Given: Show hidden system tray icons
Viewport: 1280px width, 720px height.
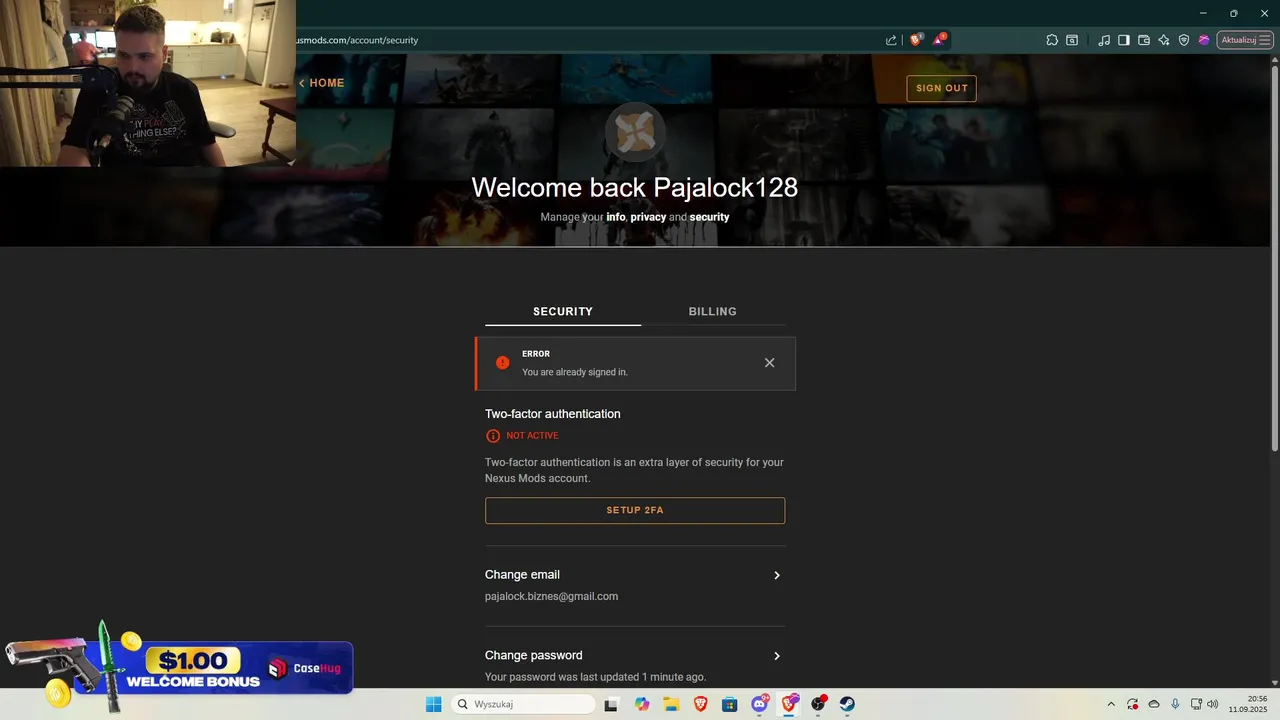Looking at the screenshot, I should 1110,704.
